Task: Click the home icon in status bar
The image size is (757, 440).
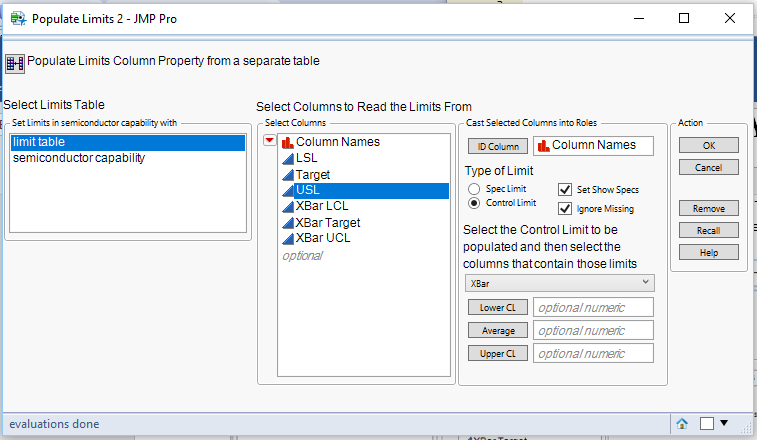Action: click(x=682, y=423)
